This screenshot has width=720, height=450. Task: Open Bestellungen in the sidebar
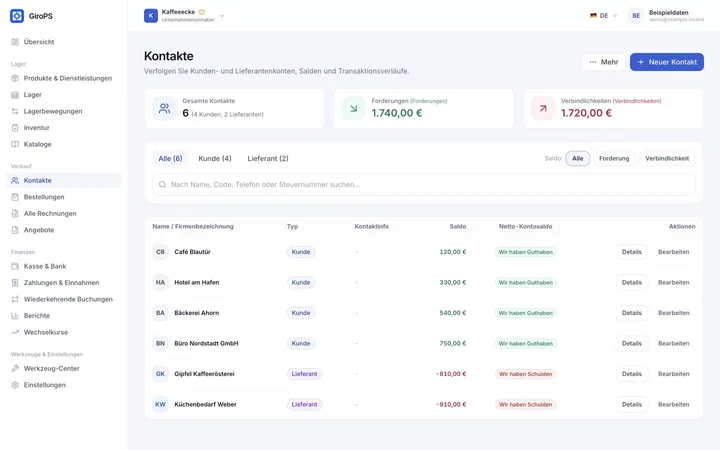coord(64,197)
